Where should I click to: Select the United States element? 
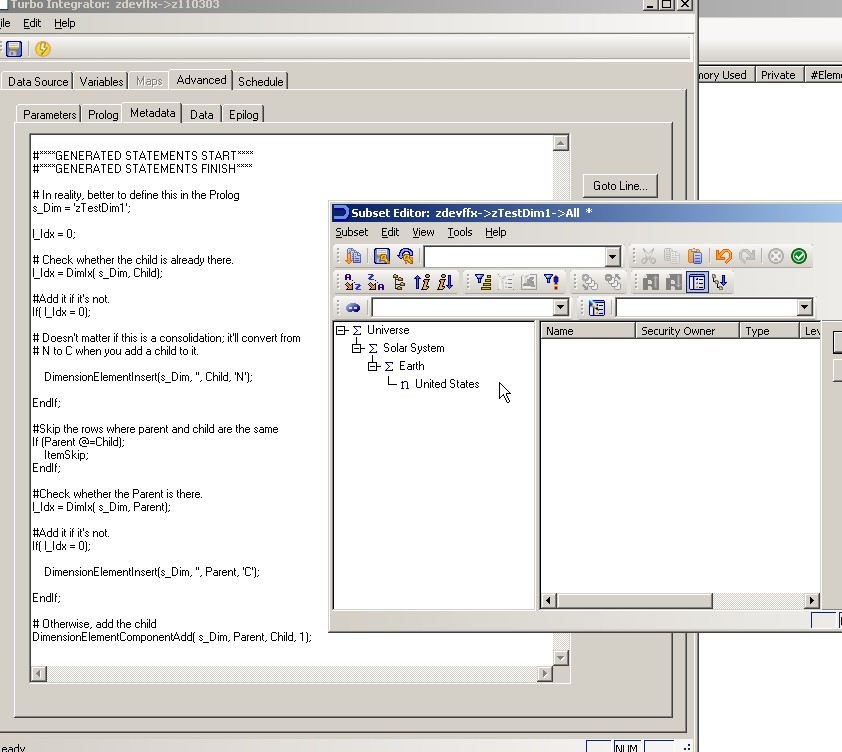pyautogui.click(x=447, y=384)
